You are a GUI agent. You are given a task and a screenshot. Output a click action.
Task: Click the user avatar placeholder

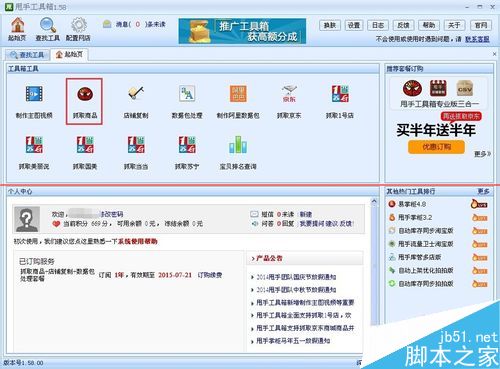[27, 219]
